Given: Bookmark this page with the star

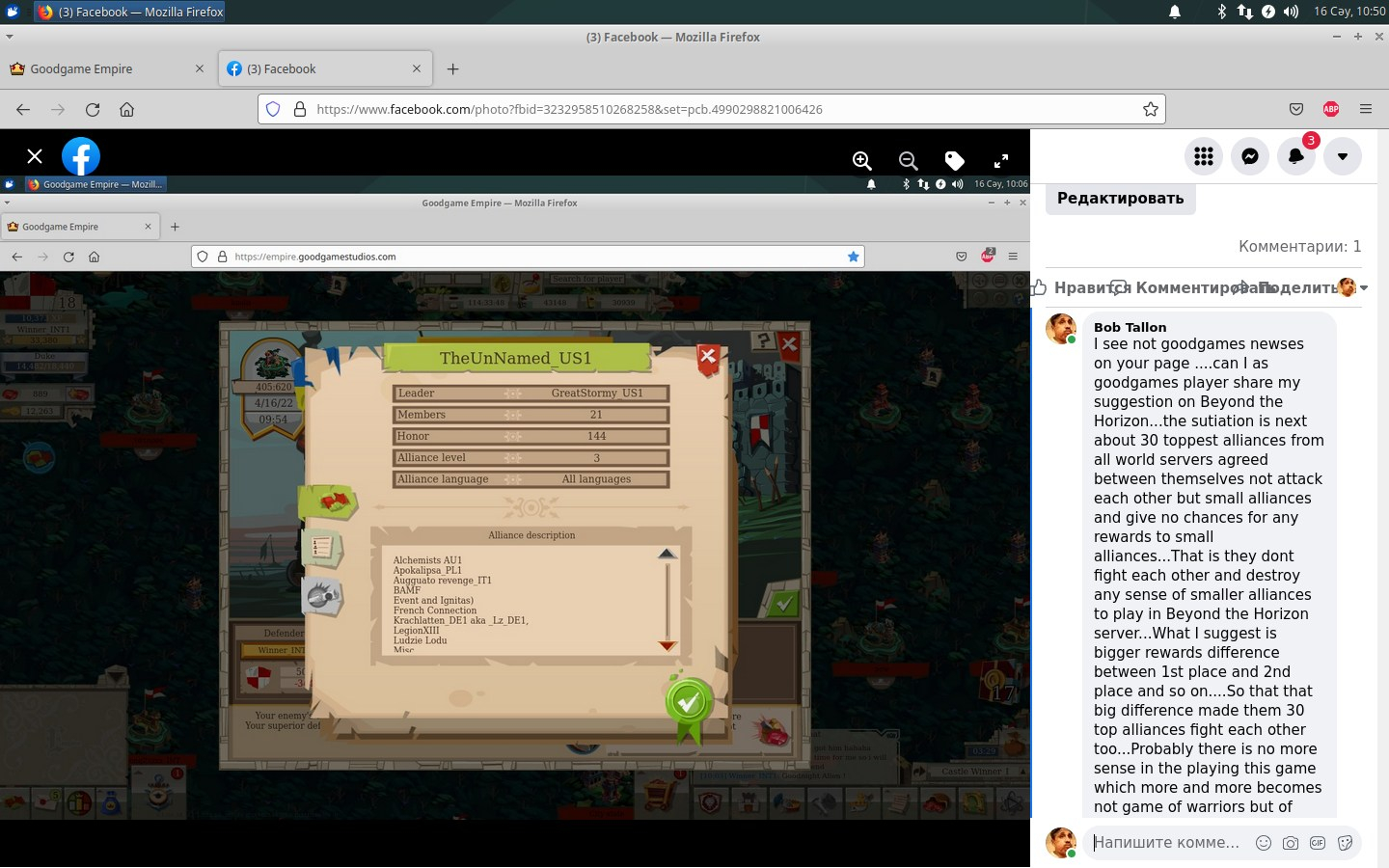Looking at the screenshot, I should tap(1150, 109).
